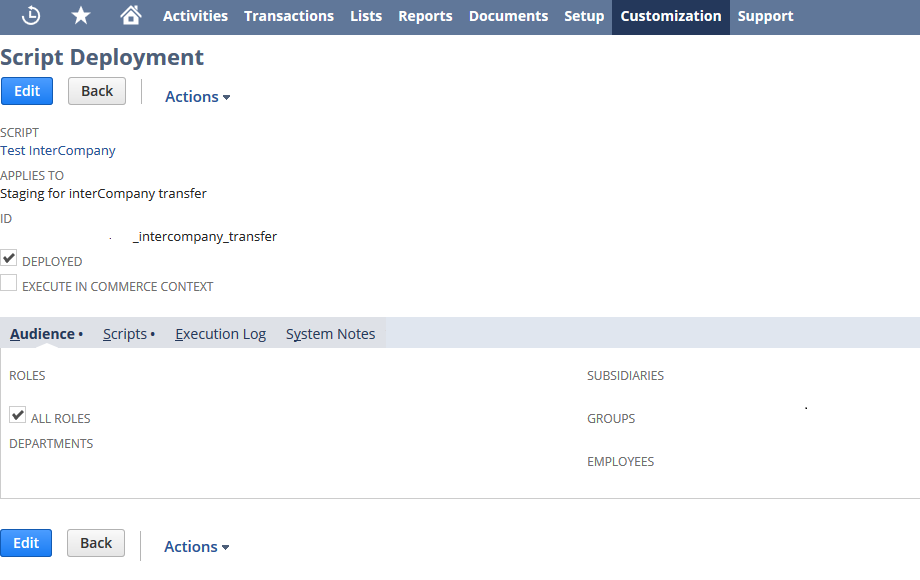Click the top Edit button
The height and width of the screenshot is (580, 920).
[x=27, y=91]
